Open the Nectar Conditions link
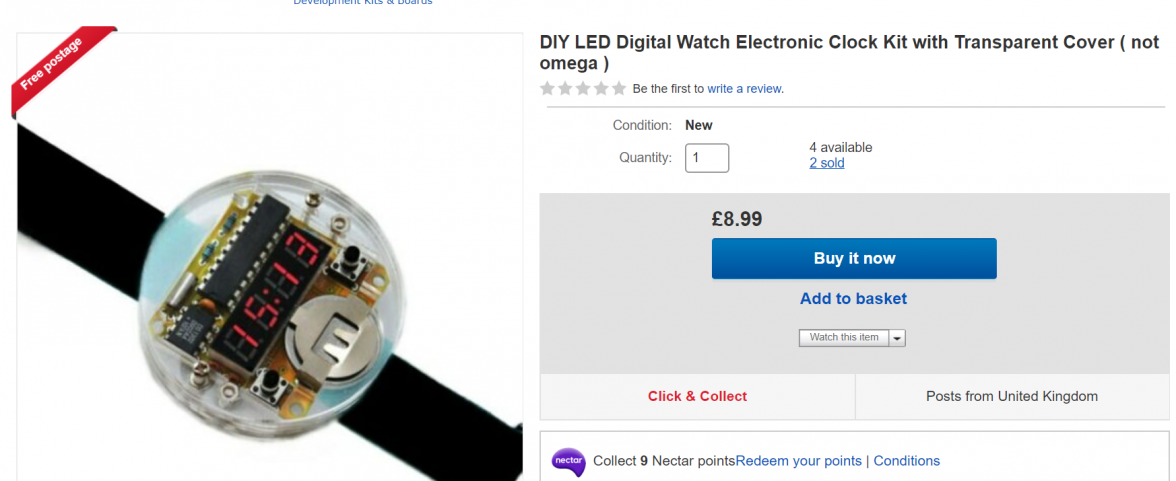This screenshot has width=1176, height=481. point(906,461)
